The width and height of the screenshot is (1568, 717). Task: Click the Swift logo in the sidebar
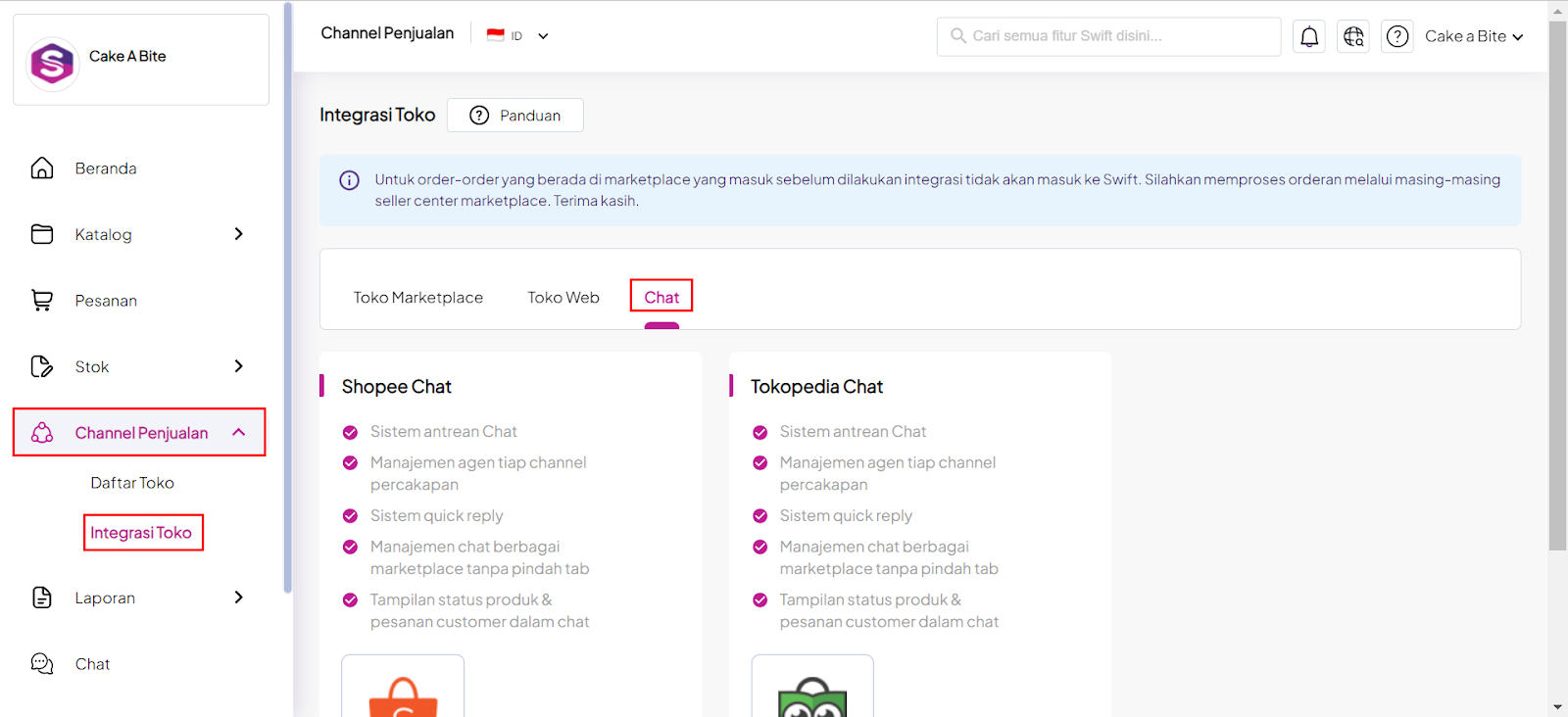point(52,65)
